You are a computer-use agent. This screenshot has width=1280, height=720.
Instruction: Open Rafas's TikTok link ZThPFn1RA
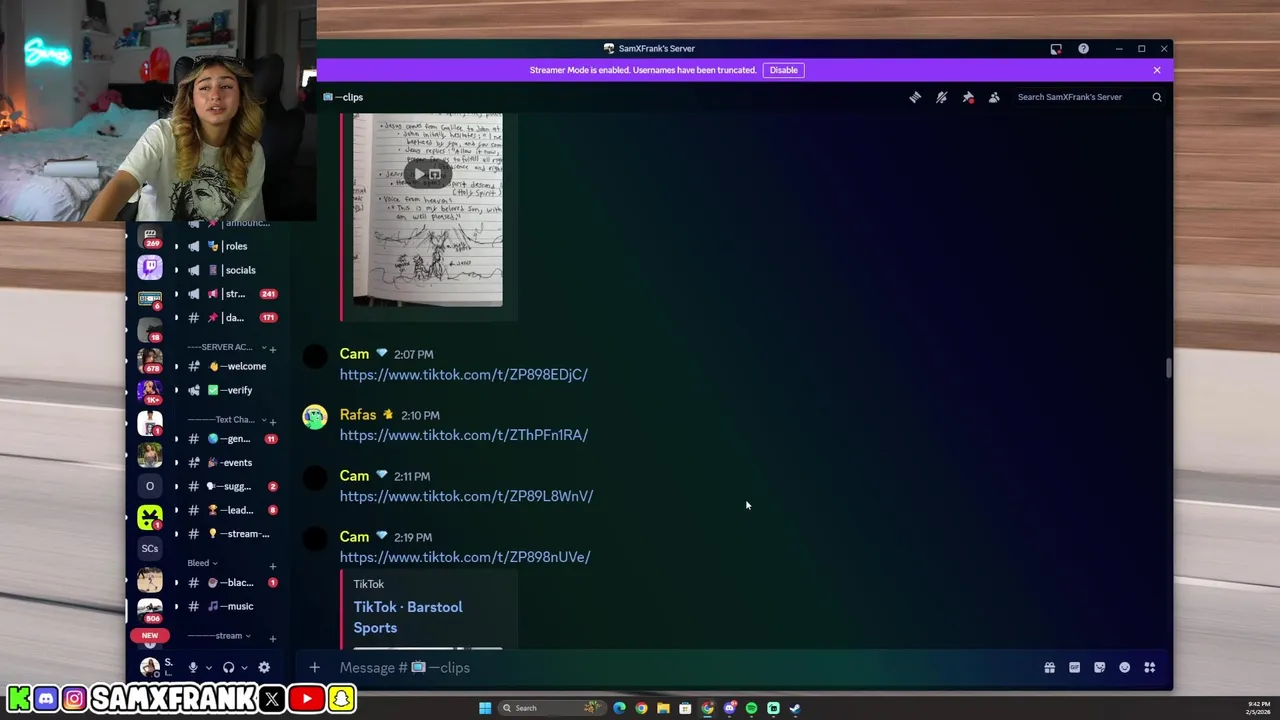pyautogui.click(x=464, y=435)
